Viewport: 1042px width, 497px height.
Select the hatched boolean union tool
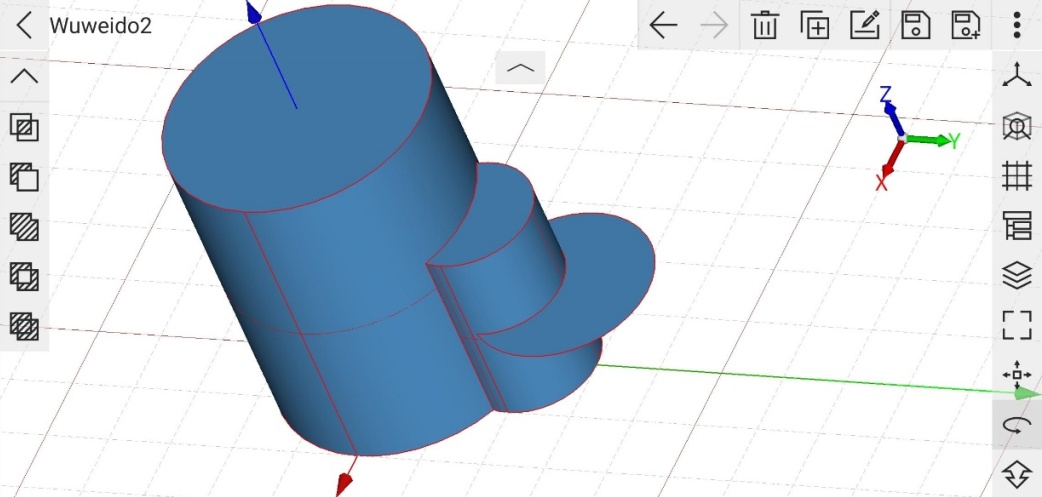(25, 227)
